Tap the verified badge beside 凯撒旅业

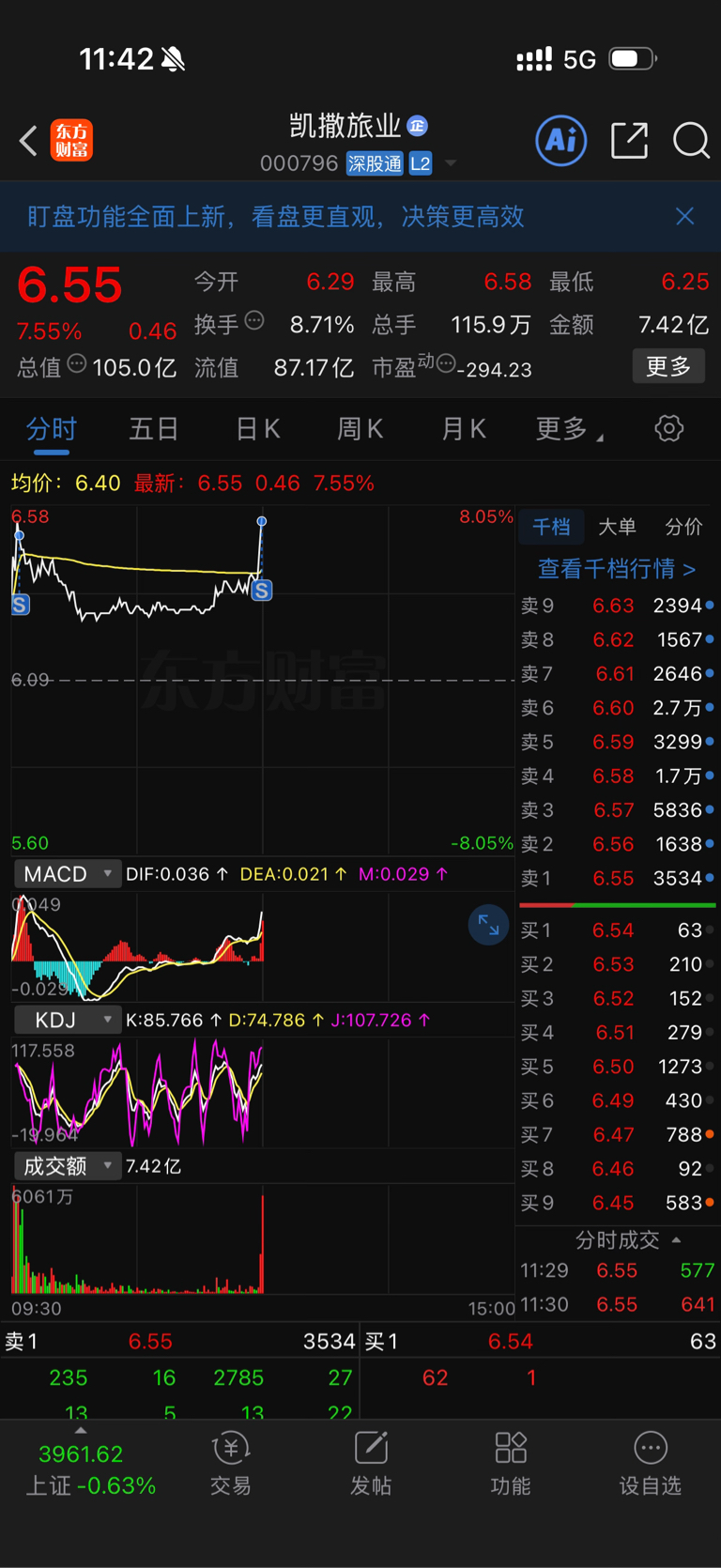click(x=418, y=126)
